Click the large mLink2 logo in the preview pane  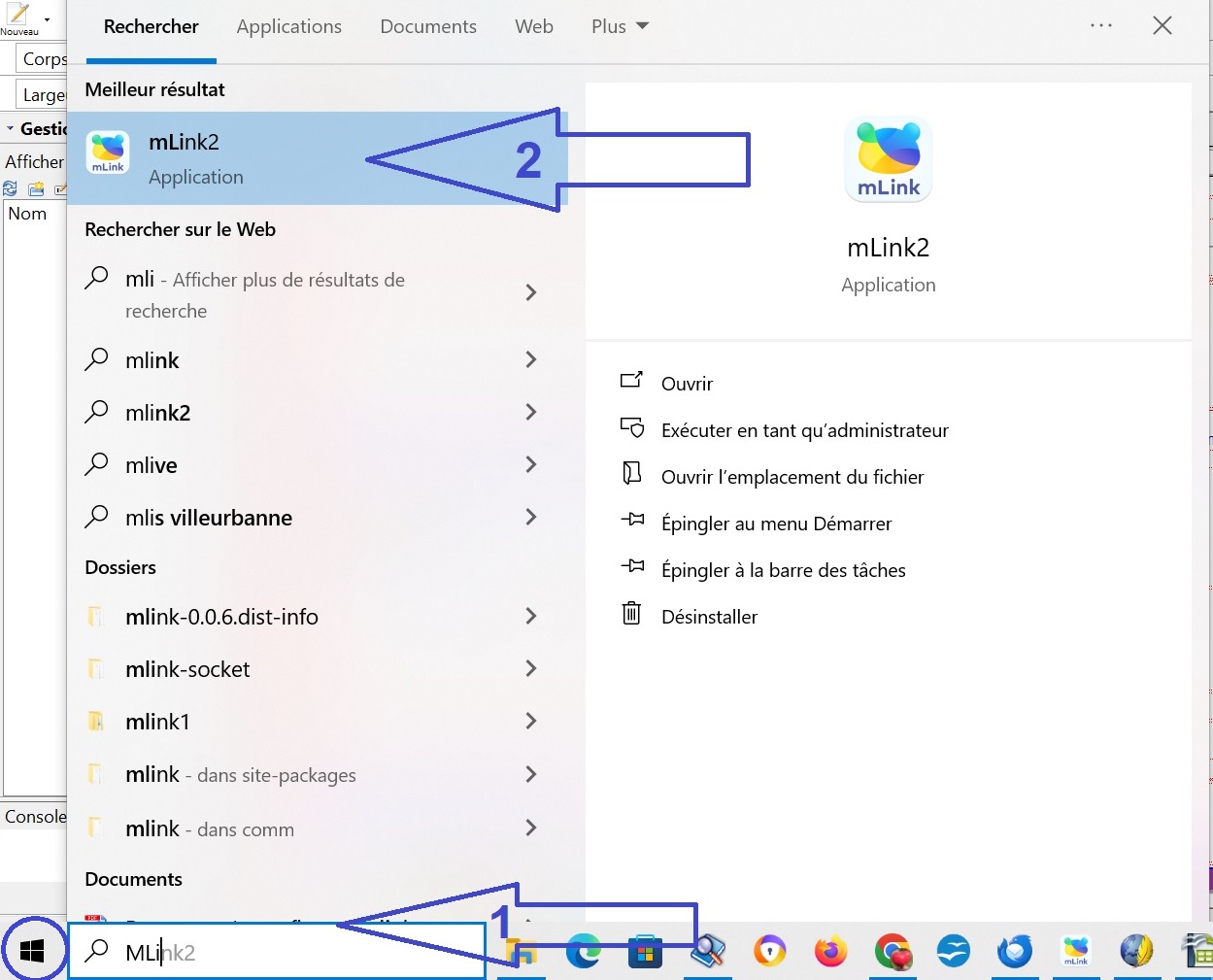(888, 160)
